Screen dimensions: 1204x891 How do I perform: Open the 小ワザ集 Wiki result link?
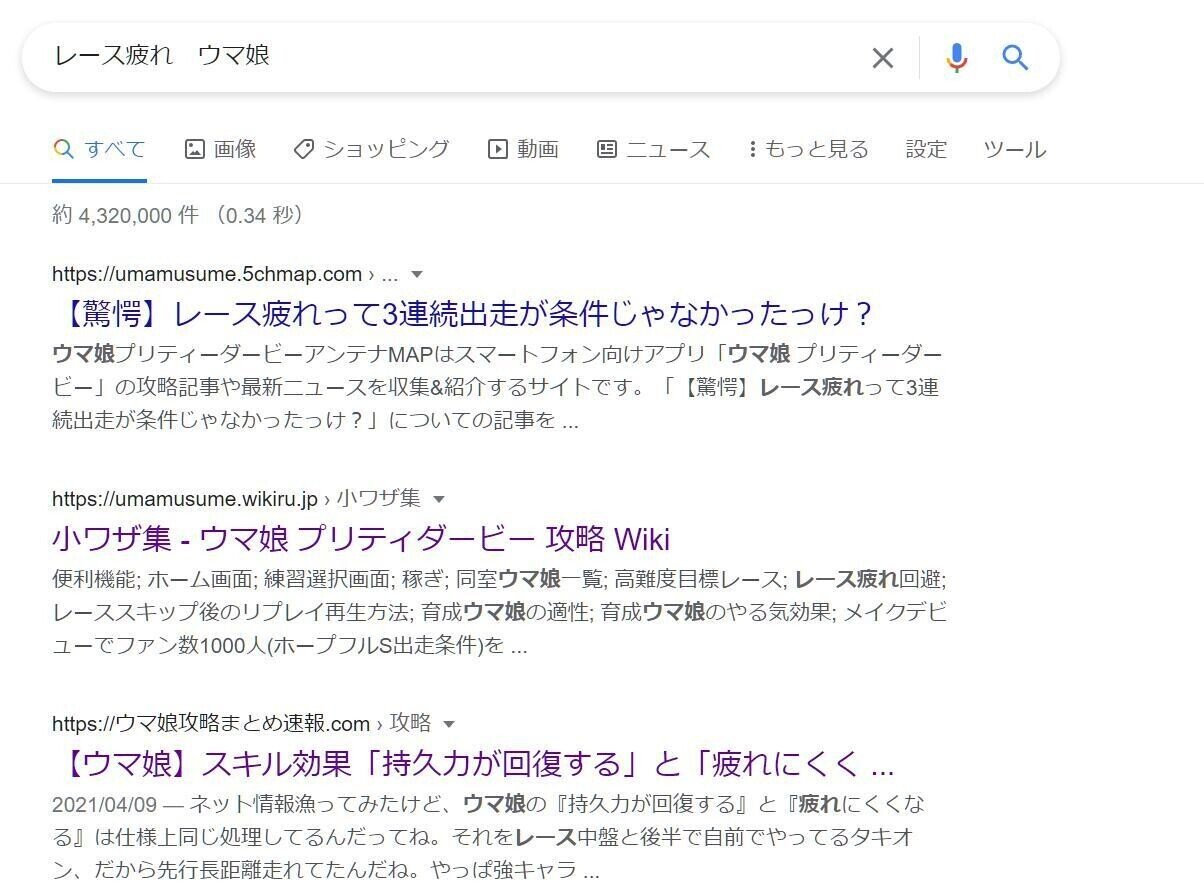(x=362, y=539)
